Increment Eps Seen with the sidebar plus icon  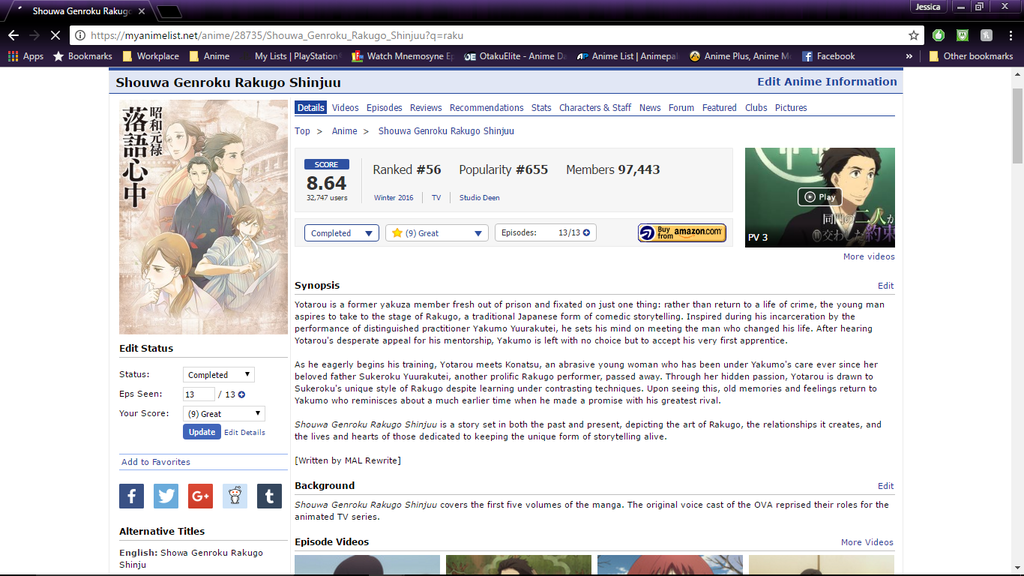pyautogui.click(x=242, y=394)
